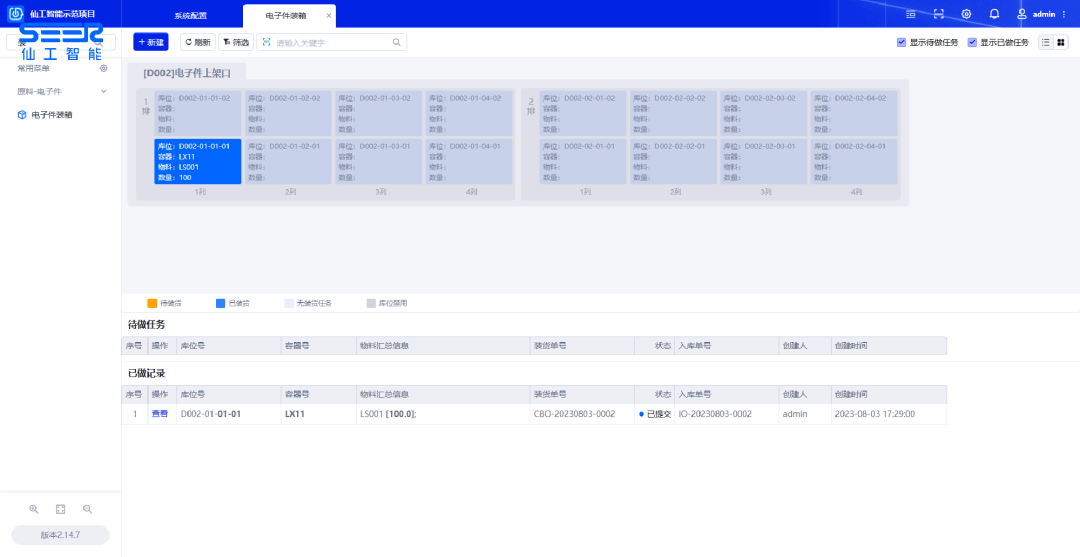Click the zoom out magnifier icon
This screenshot has width=1080, height=557.
tap(87, 509)
